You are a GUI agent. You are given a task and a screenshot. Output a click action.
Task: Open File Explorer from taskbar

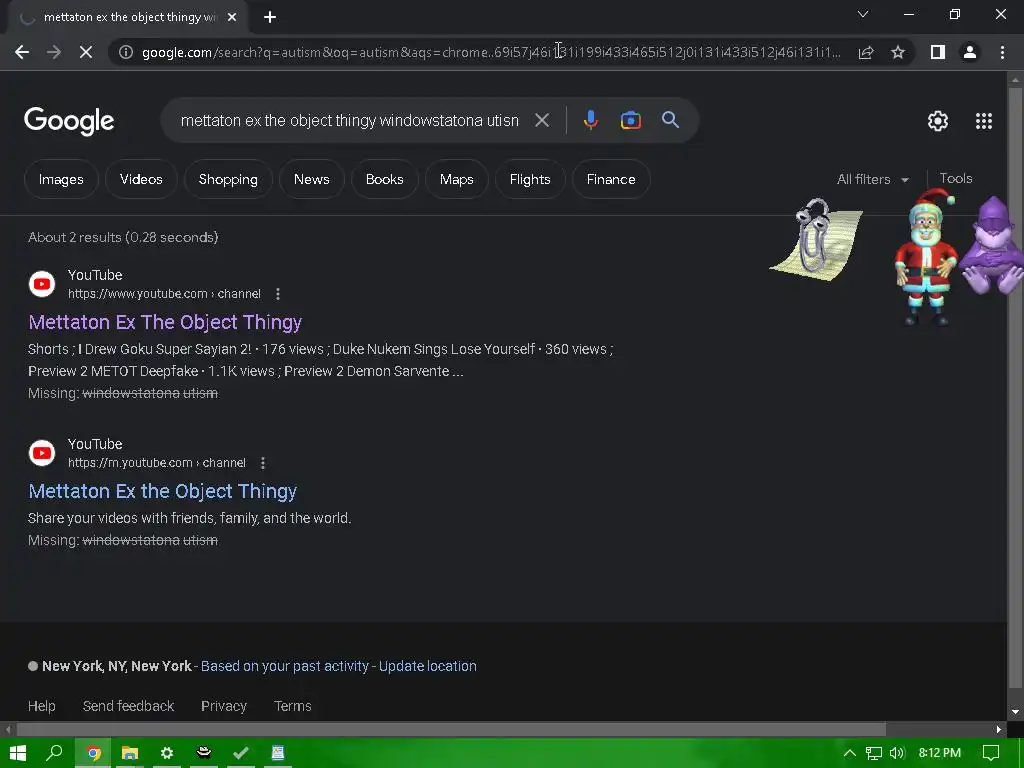pyautogui.click(x=130, y=753)
